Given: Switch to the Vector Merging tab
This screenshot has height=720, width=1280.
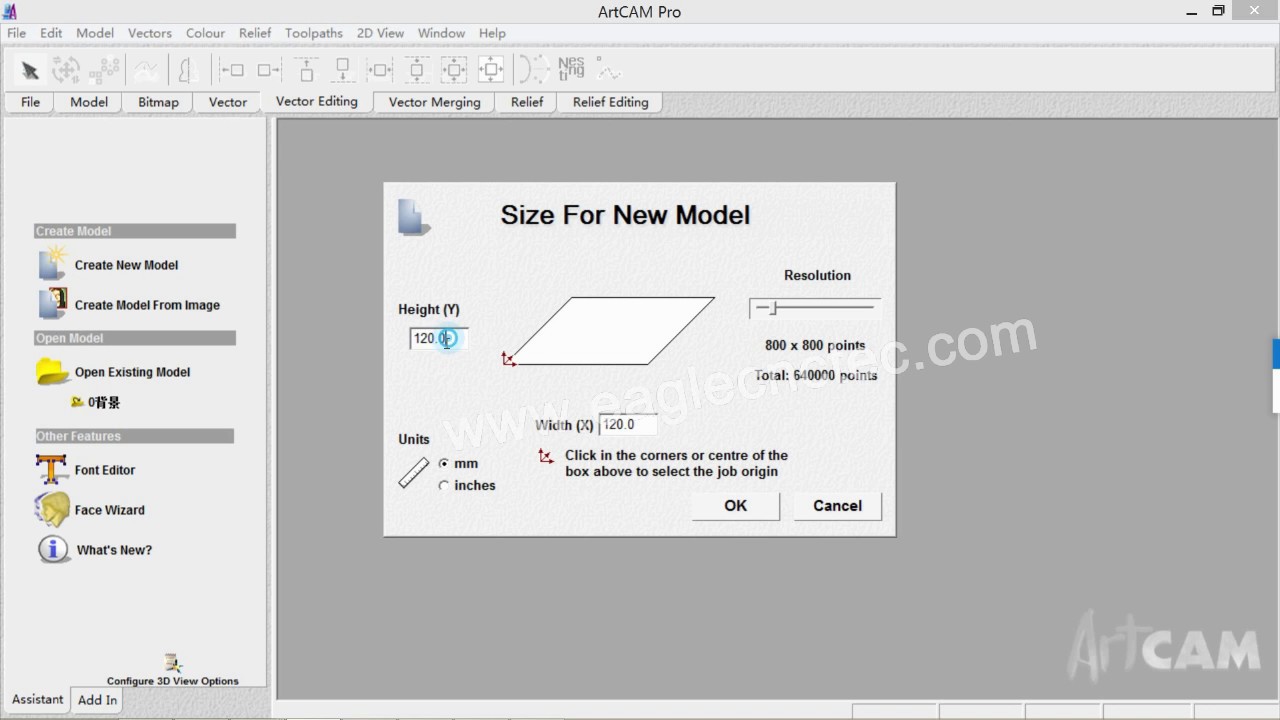Looking at the screenshot, I should coord(435,102).
